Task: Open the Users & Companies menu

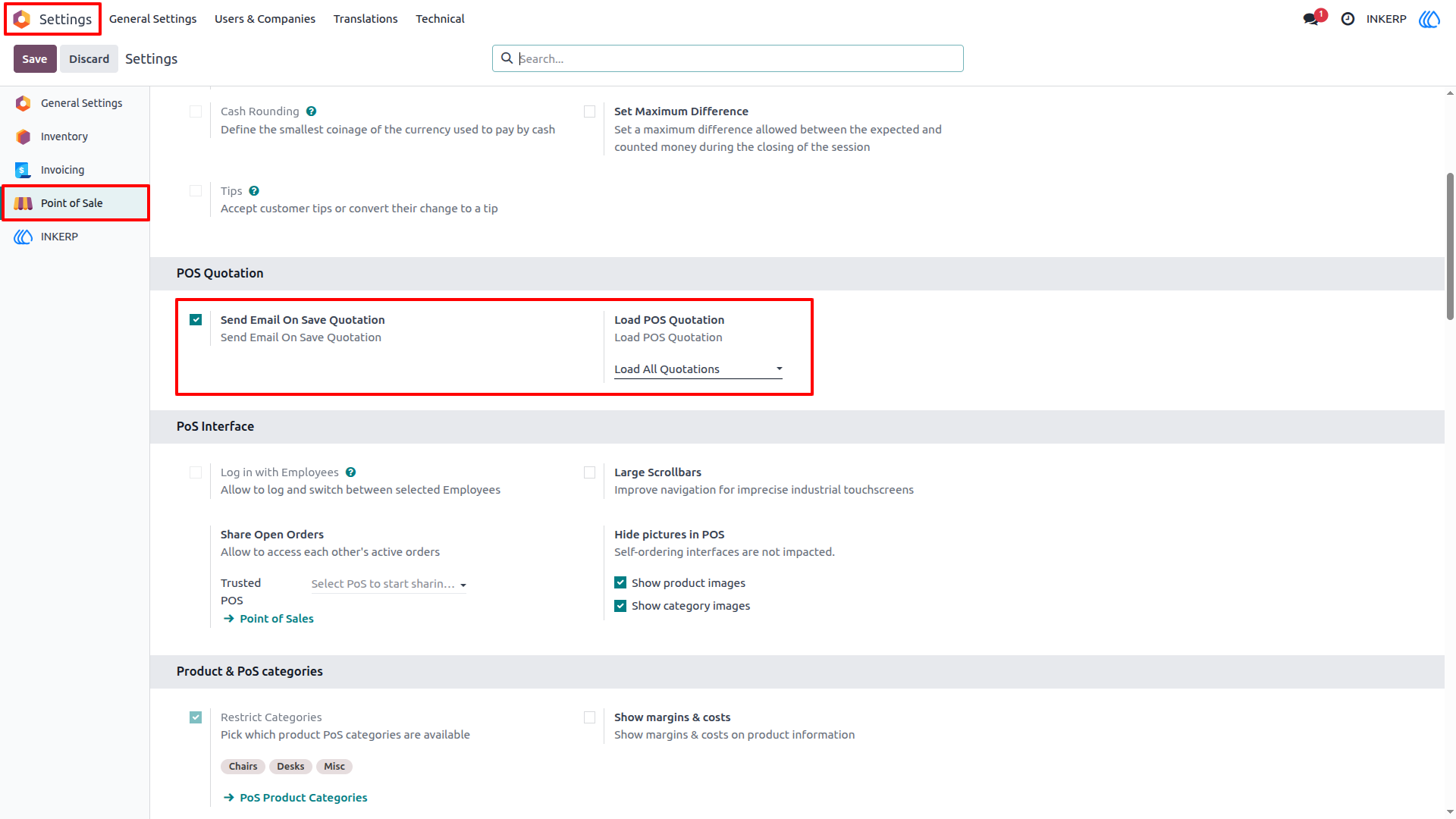Action: pos(265,19)
